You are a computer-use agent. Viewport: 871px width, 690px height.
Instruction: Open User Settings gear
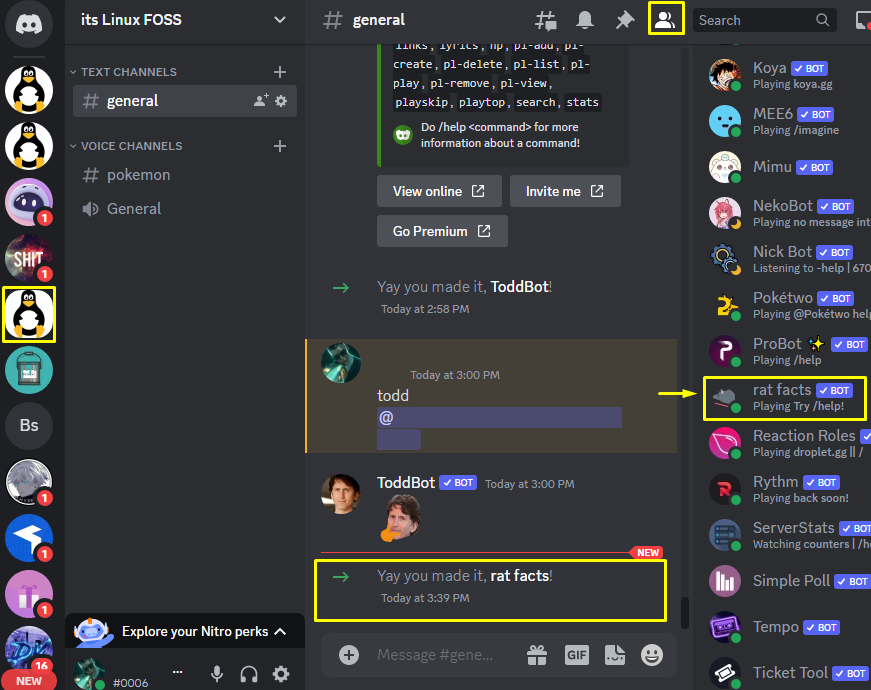pyautogui.click(x=281, y=674)
